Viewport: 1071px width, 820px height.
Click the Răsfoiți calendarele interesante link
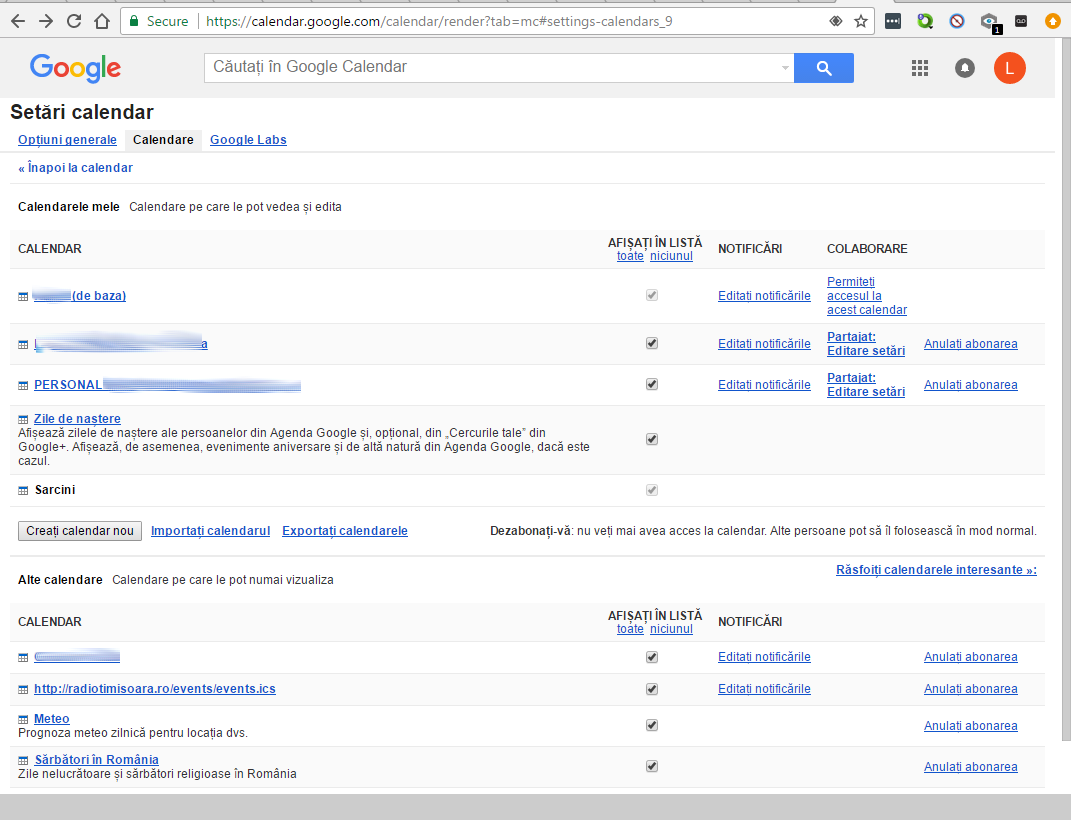pos(935,570)
